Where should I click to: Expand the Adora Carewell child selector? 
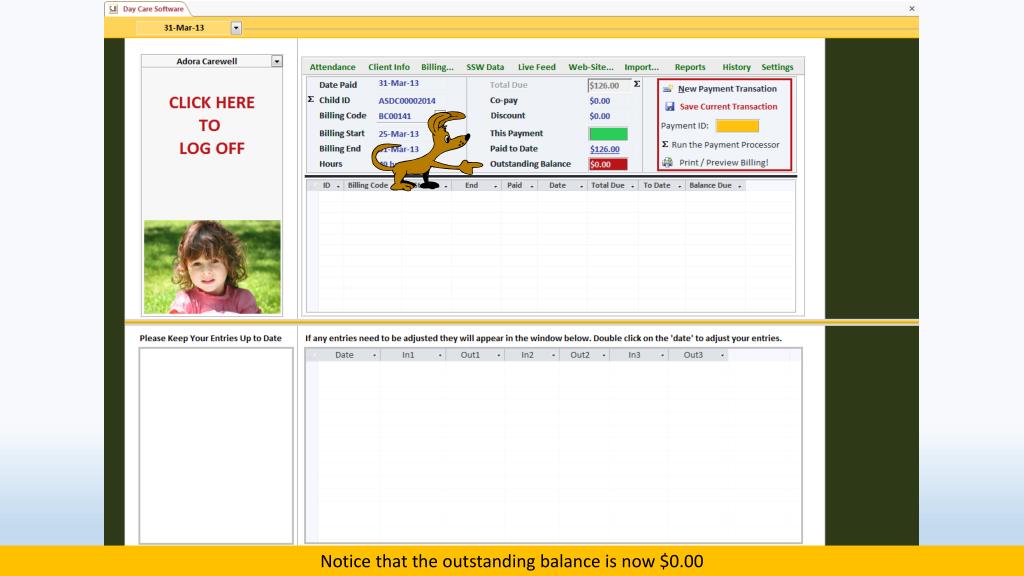tap(277, 61)
